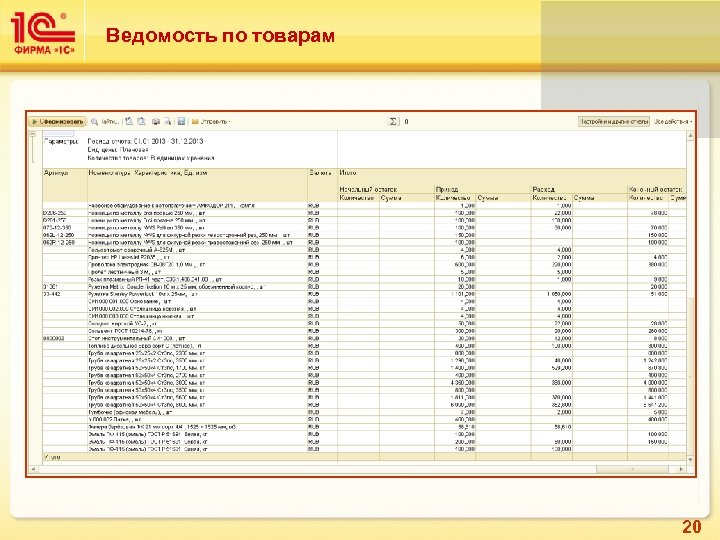Click horizontal scrollbar left arrow
Image resolution: width=720 pixels, height=540 pixels.
(33, 469)
